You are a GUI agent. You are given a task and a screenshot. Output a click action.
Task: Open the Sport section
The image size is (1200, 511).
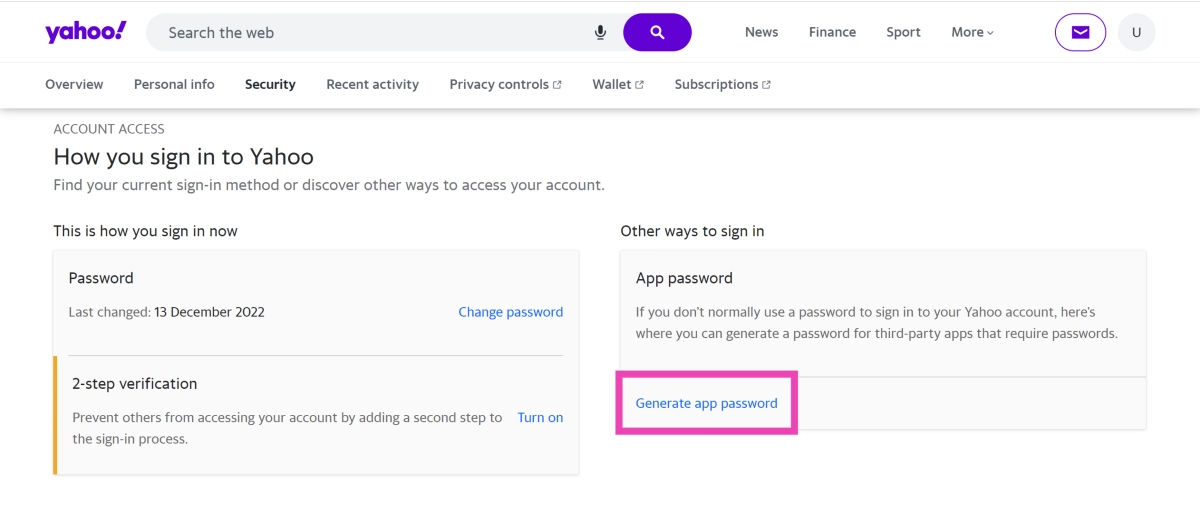click(903, 32)
